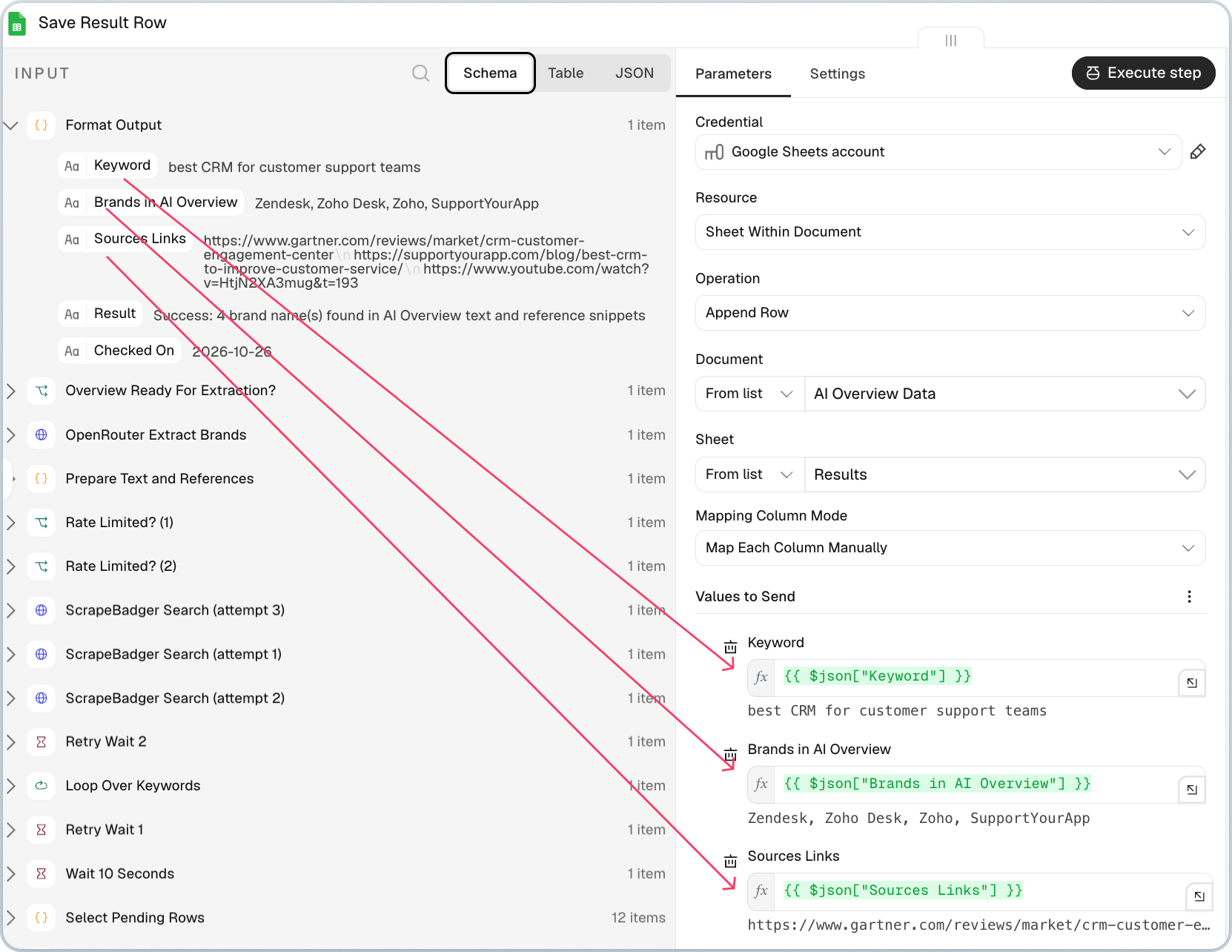Viewport: 1232px width, 952px height.
Task: Select the Checked On schema field pill
Action: coord(120,351)
